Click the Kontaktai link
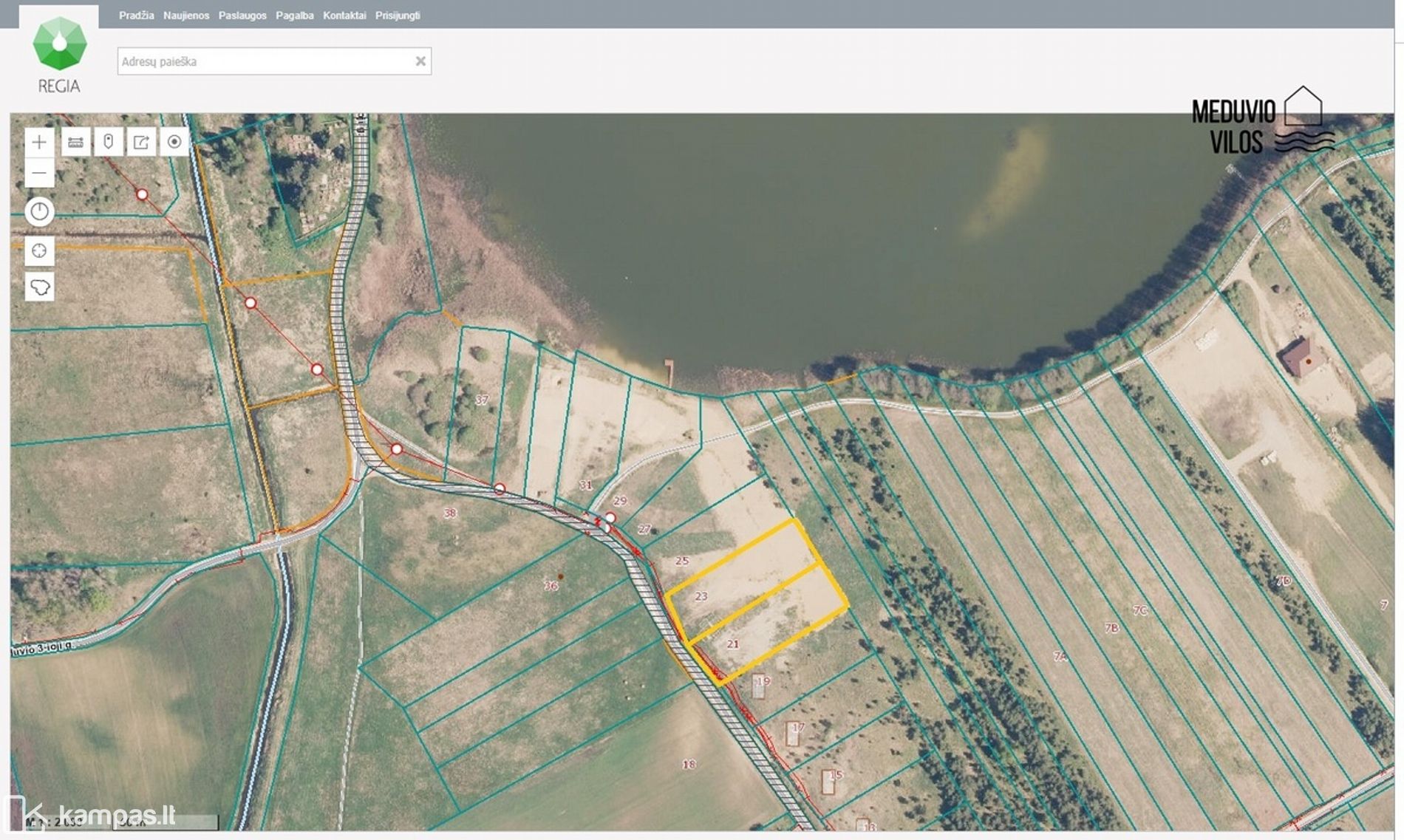The height and width of the screenshot is (840, 1404). click(344, 16)
